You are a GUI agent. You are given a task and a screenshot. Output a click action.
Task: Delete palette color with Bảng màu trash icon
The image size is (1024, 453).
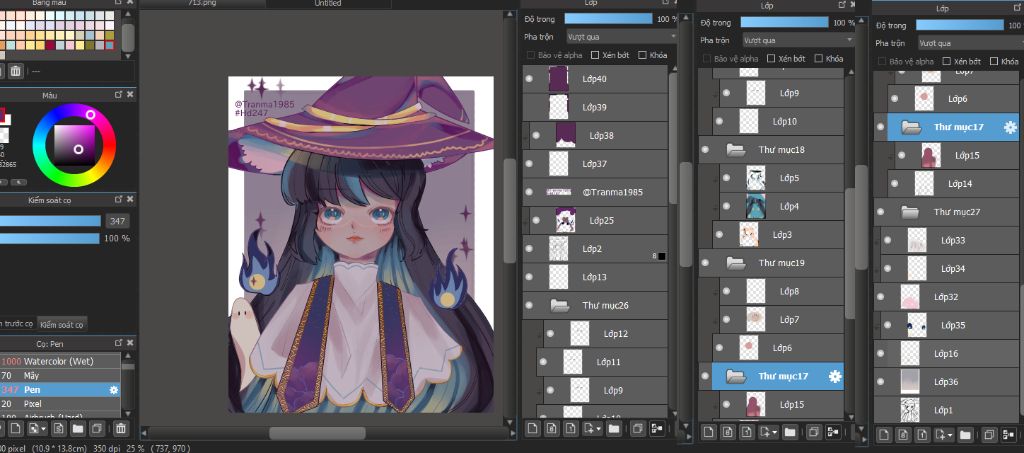(x=16, y=70)
